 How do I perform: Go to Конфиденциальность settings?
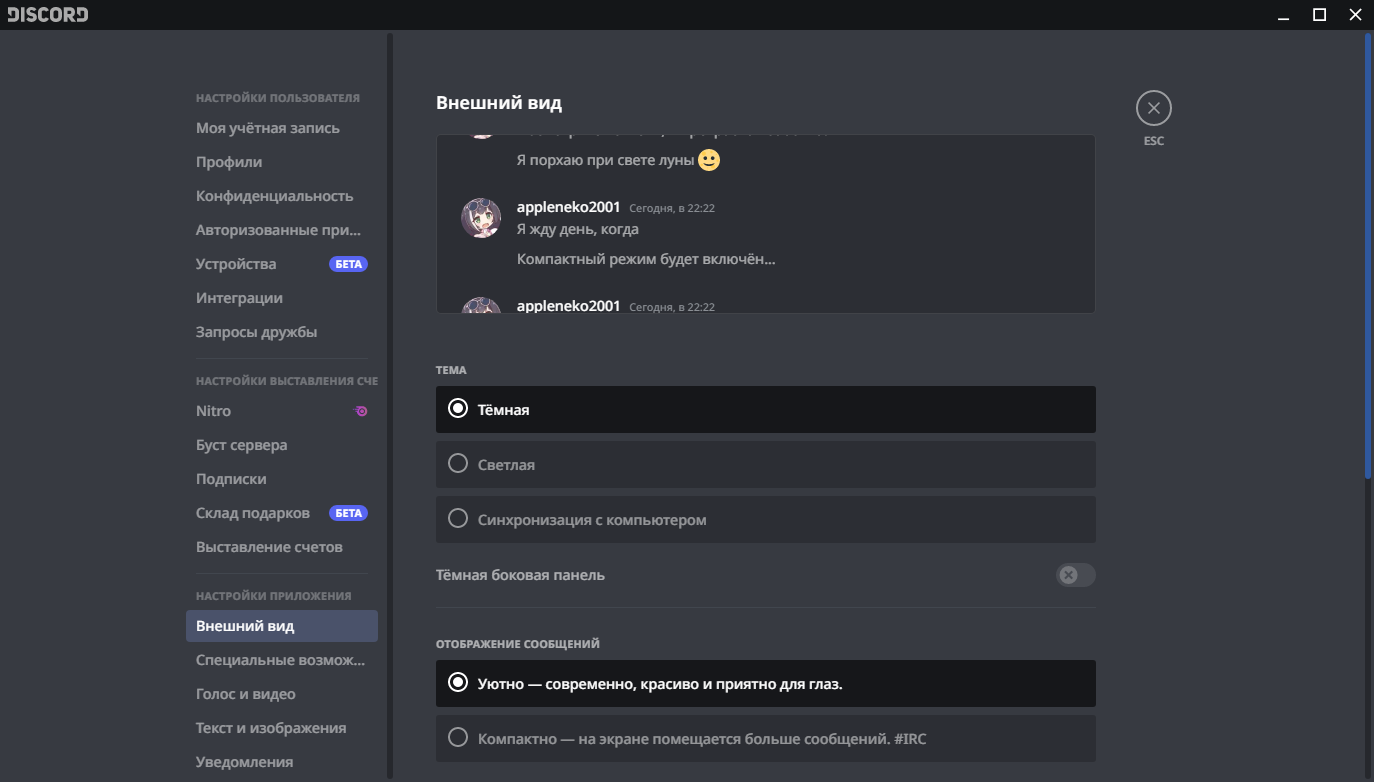click(282, 196)
